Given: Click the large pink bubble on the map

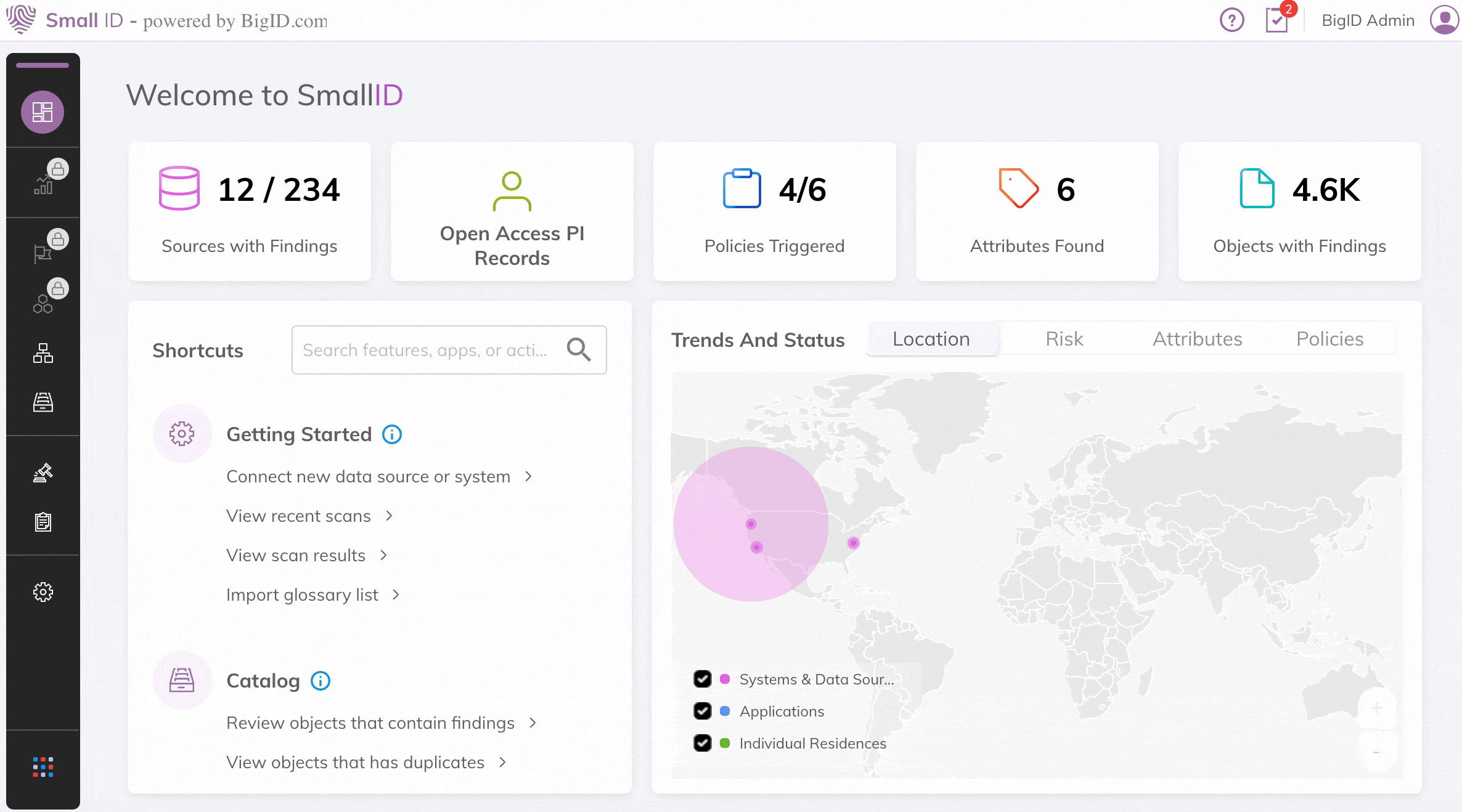Looking at the screenshot, I should click(751, 524).
